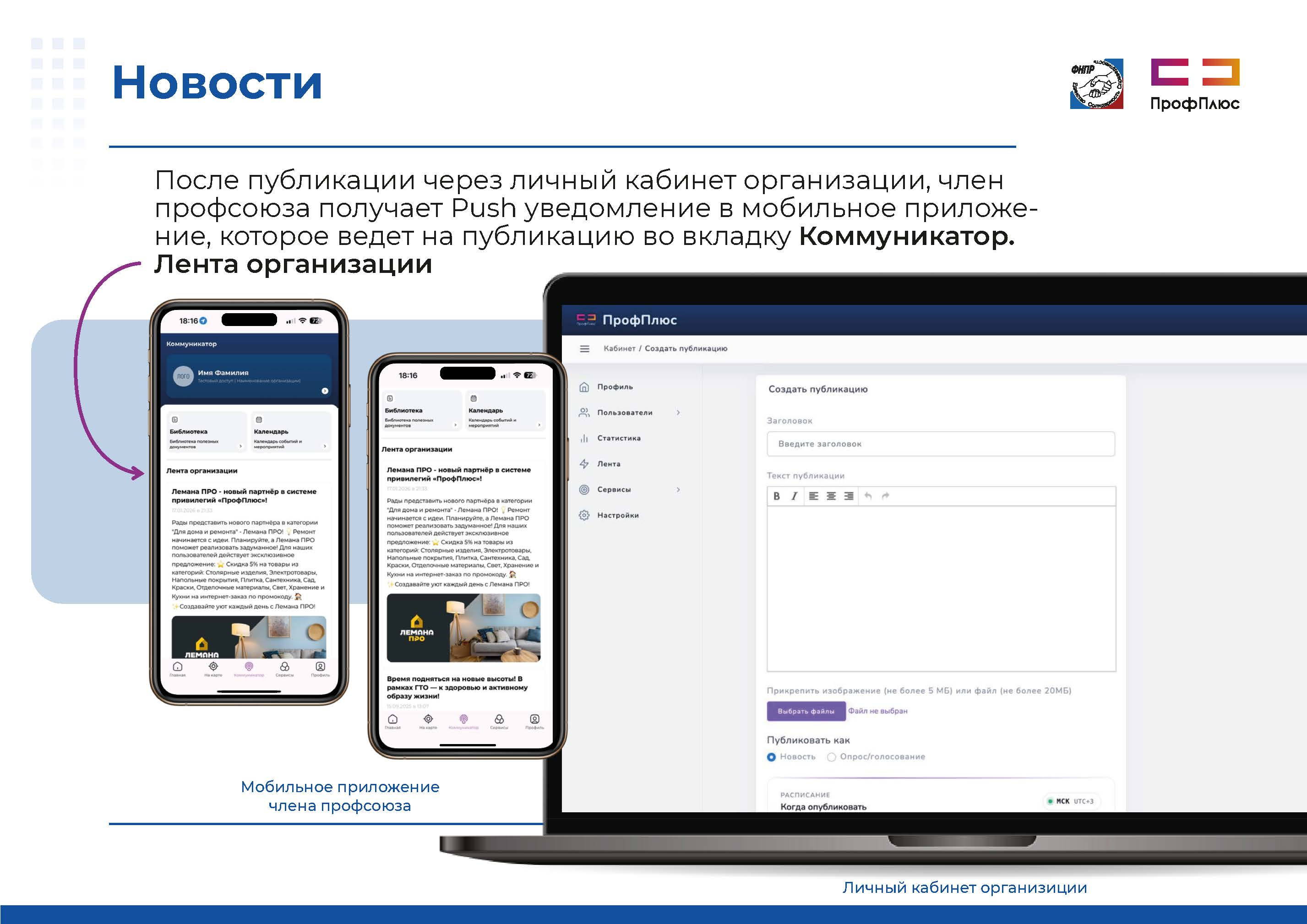This screenshot has height=924, width=1307.
Task: Open the Статистика bar-chart icon
Action: click(x=584, y=438)
